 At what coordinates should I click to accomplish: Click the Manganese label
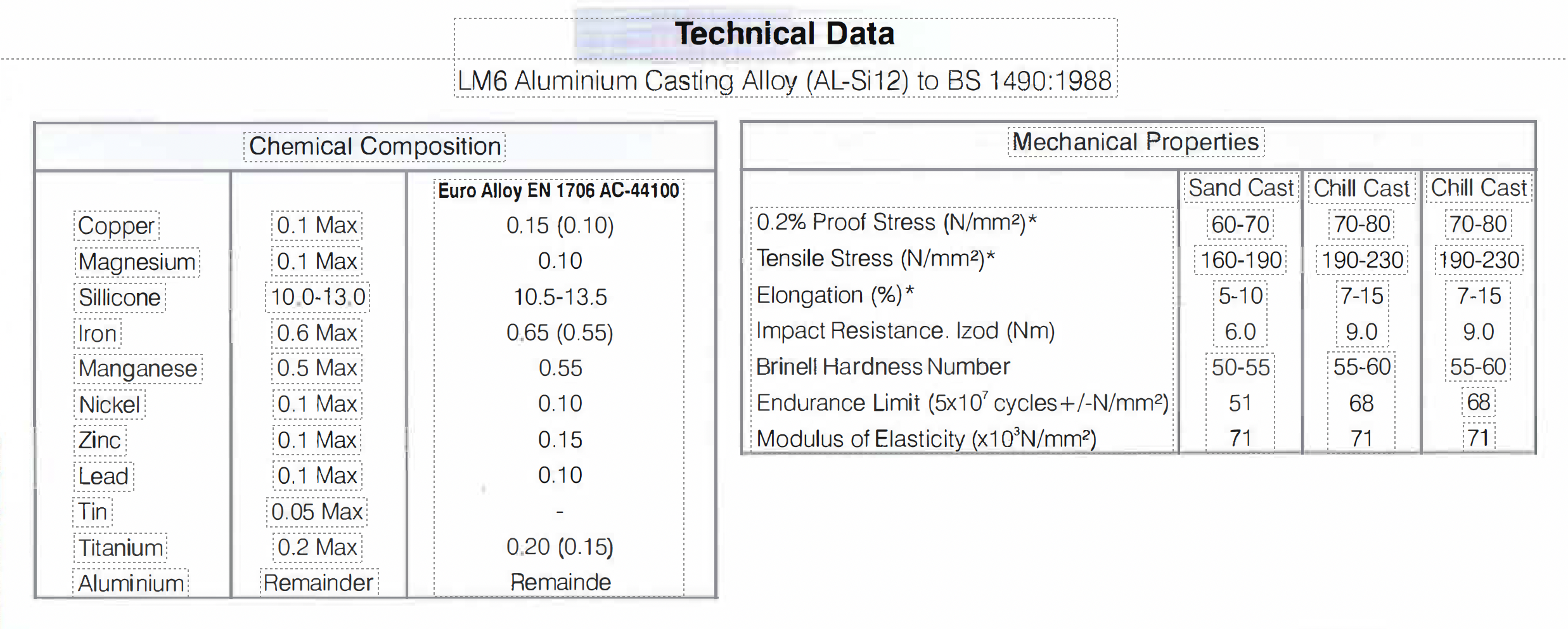click(x=138, y=368)
